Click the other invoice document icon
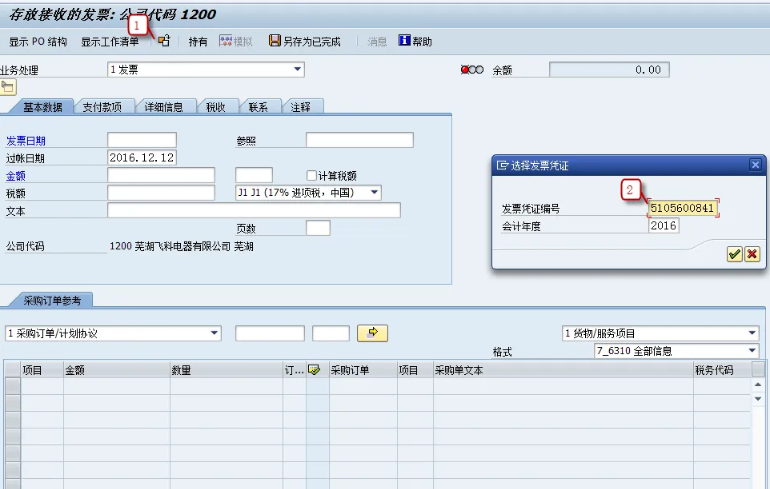 pyautogui.click(x=164, y=41)
